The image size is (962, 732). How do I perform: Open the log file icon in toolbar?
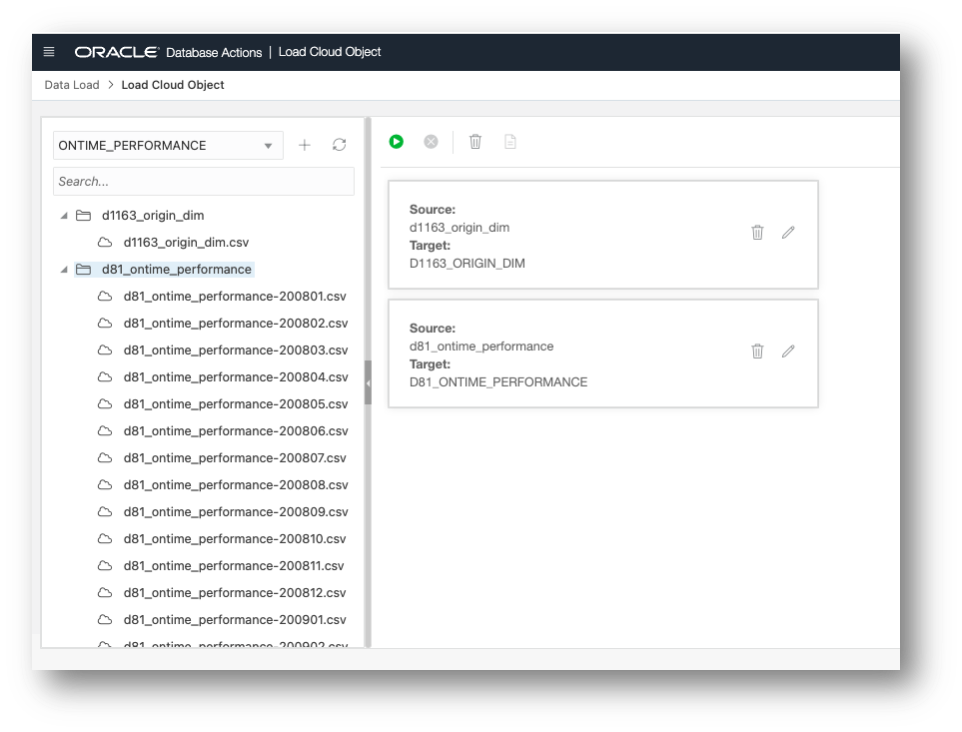pos(510,141)
